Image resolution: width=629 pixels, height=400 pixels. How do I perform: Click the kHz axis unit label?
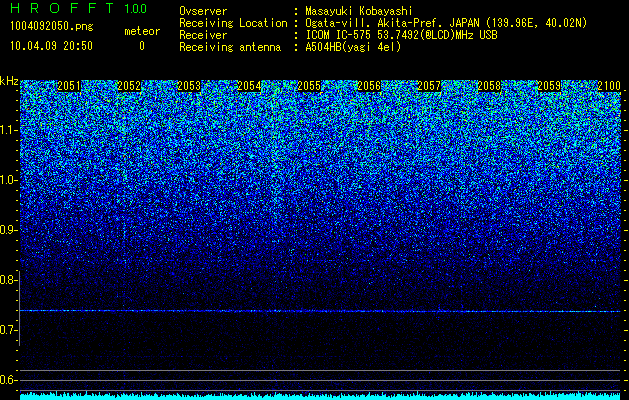coord(9,81)
